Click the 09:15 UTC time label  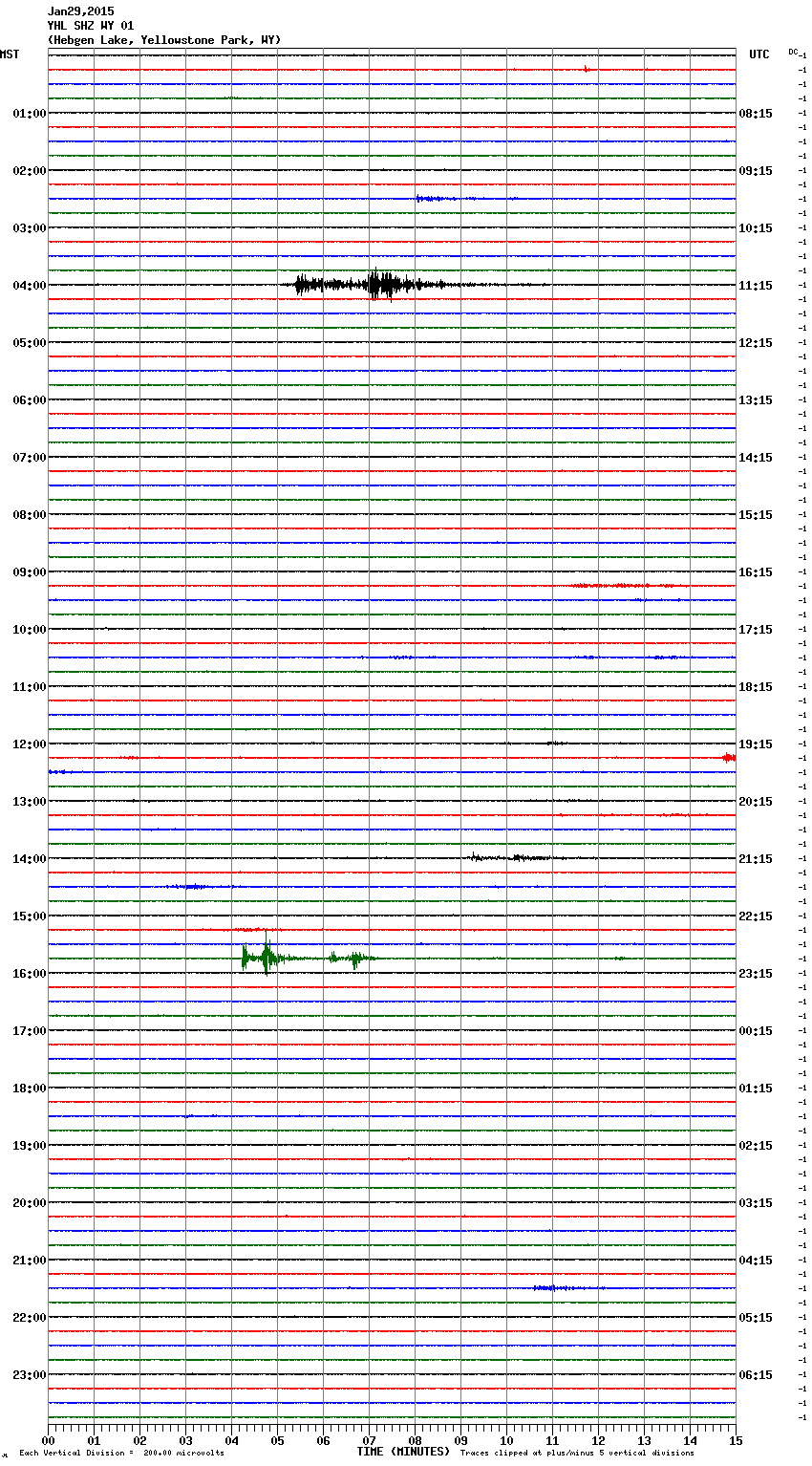point(756,171)
